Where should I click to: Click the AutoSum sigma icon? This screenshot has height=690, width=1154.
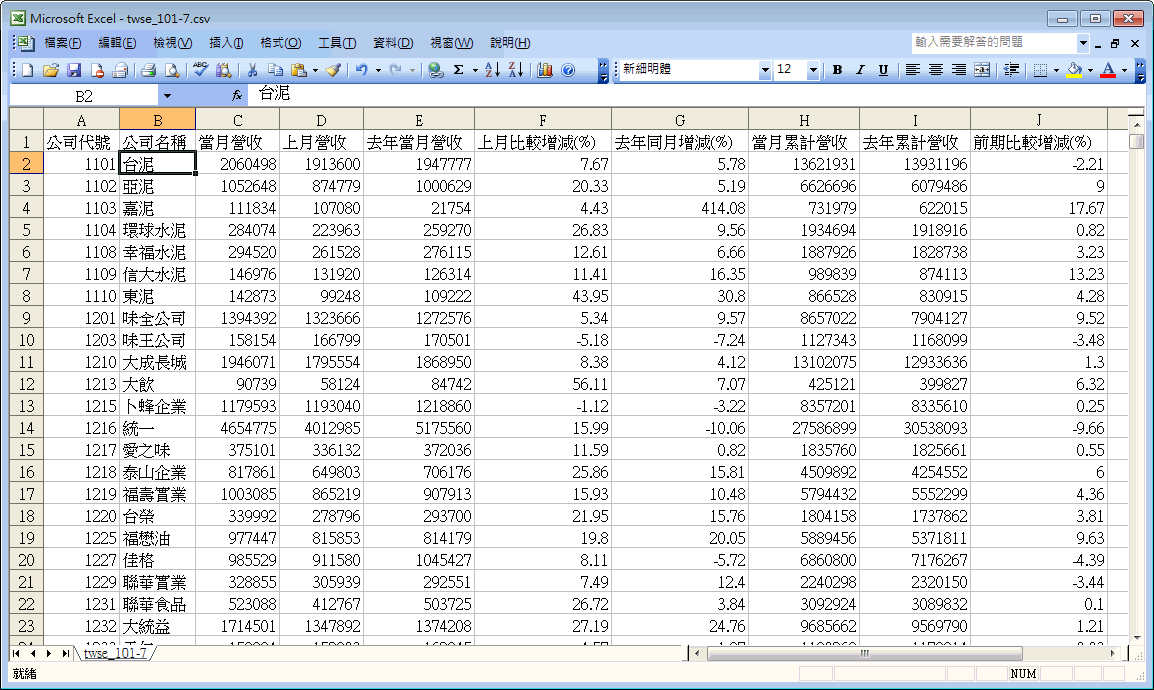tap(459, 70)
